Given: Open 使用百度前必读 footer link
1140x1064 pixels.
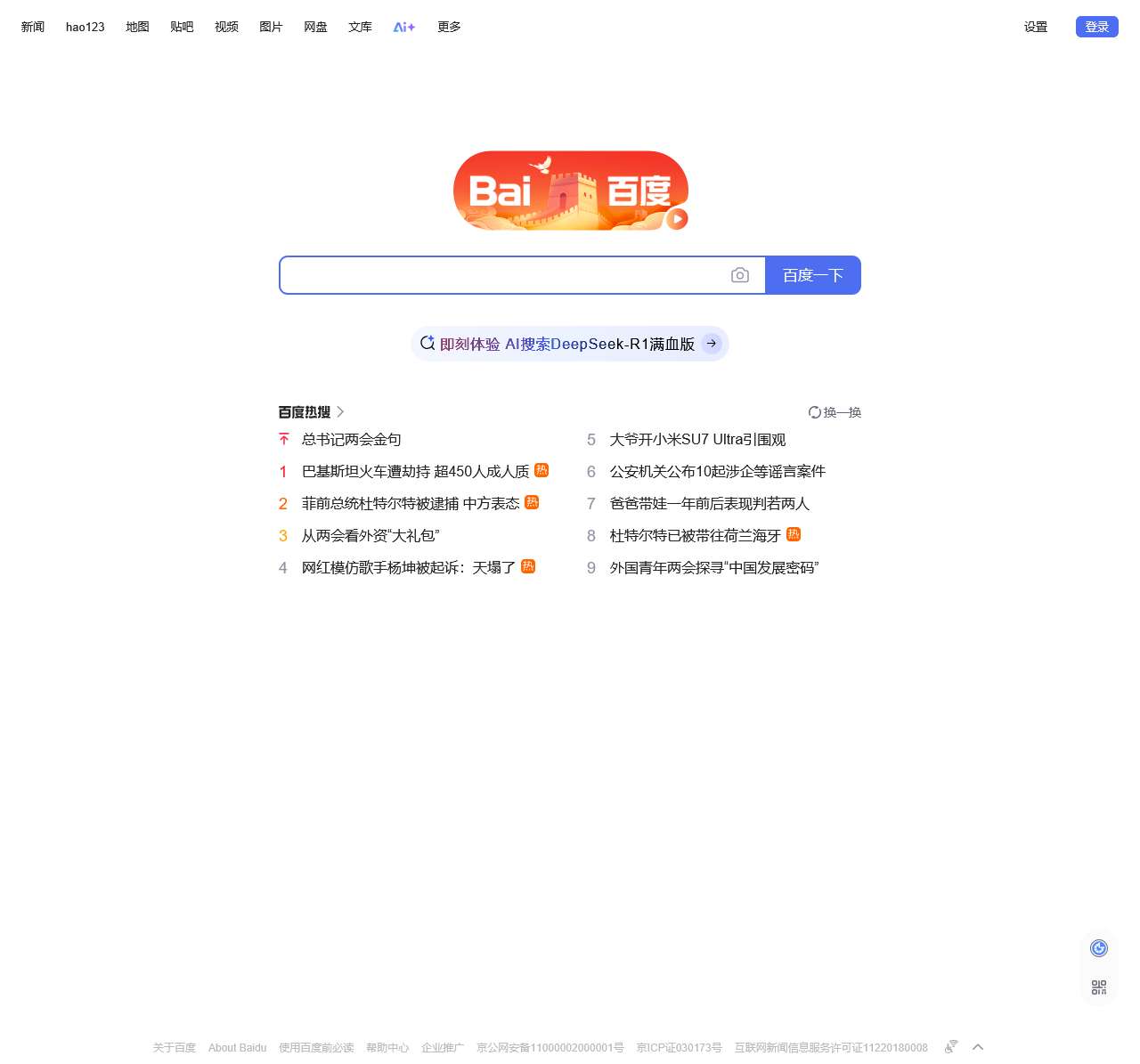Looking at the screenshot, I should (x=316, y=1047).
